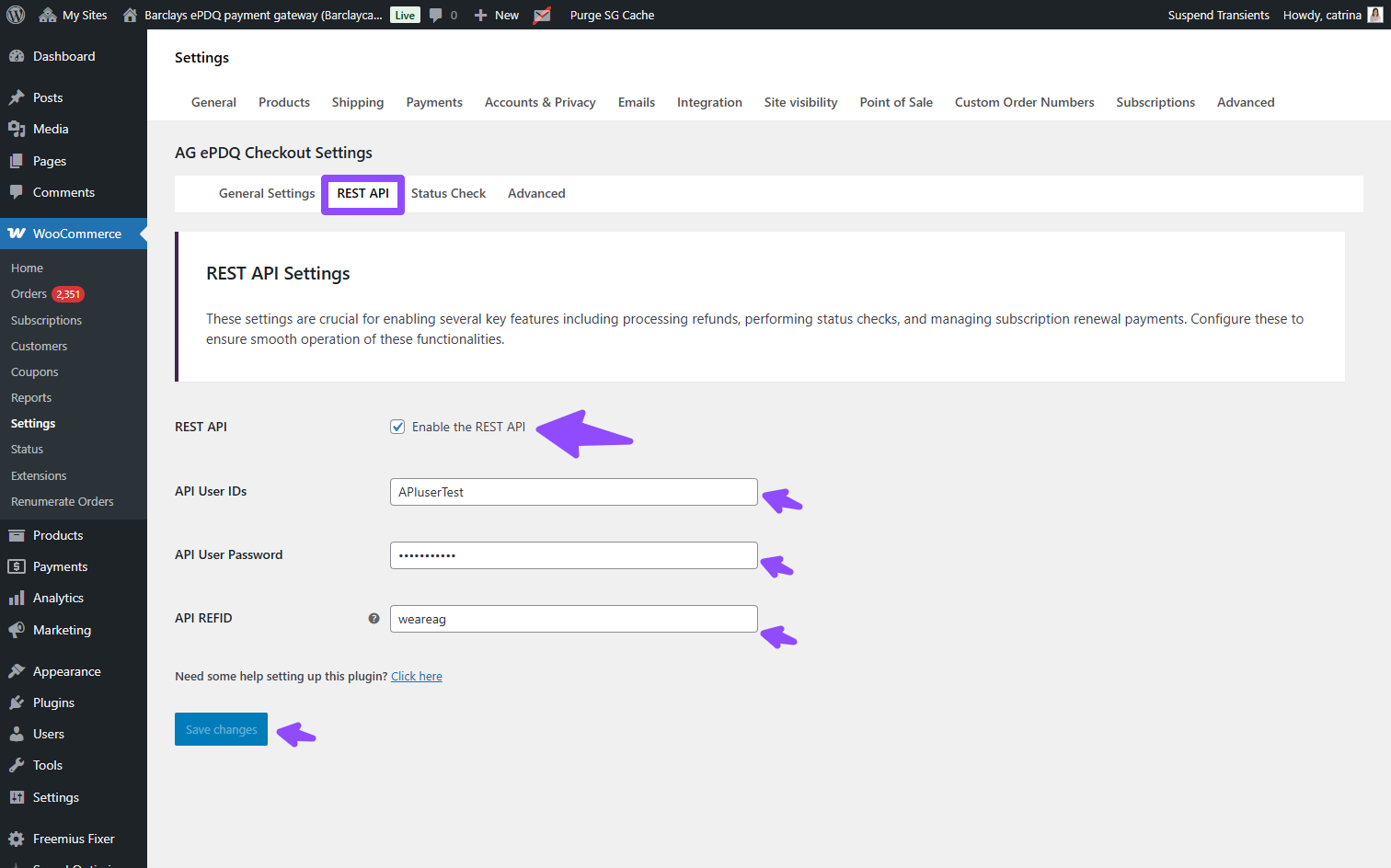Switch to Status Check sub-tab
Viewport: 1391px width, 868px height.
pos(448,193)
